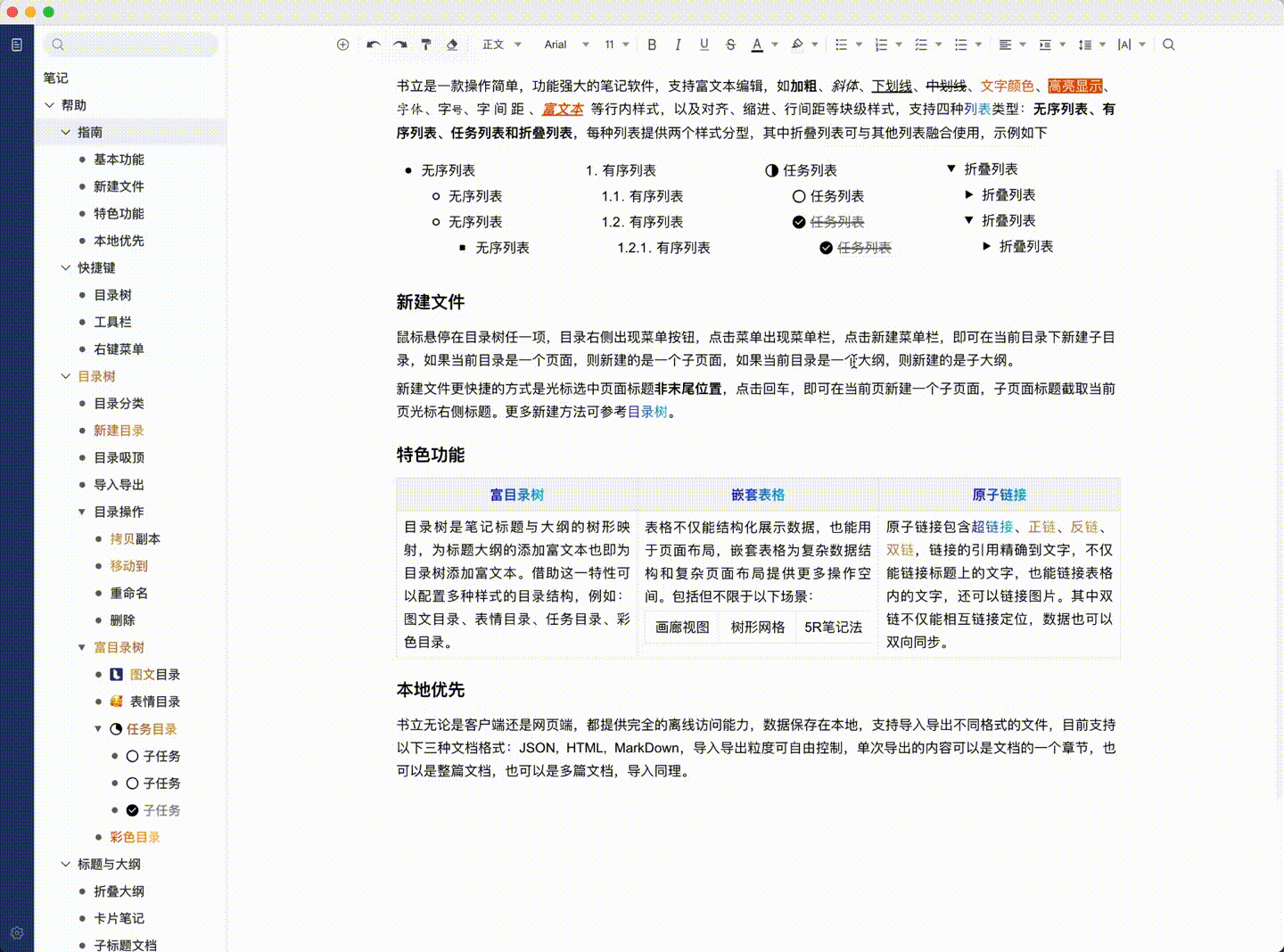Collapse the 标题与大纲 section chevron
The image size is (1284, 952).
(x=66, y=864)
